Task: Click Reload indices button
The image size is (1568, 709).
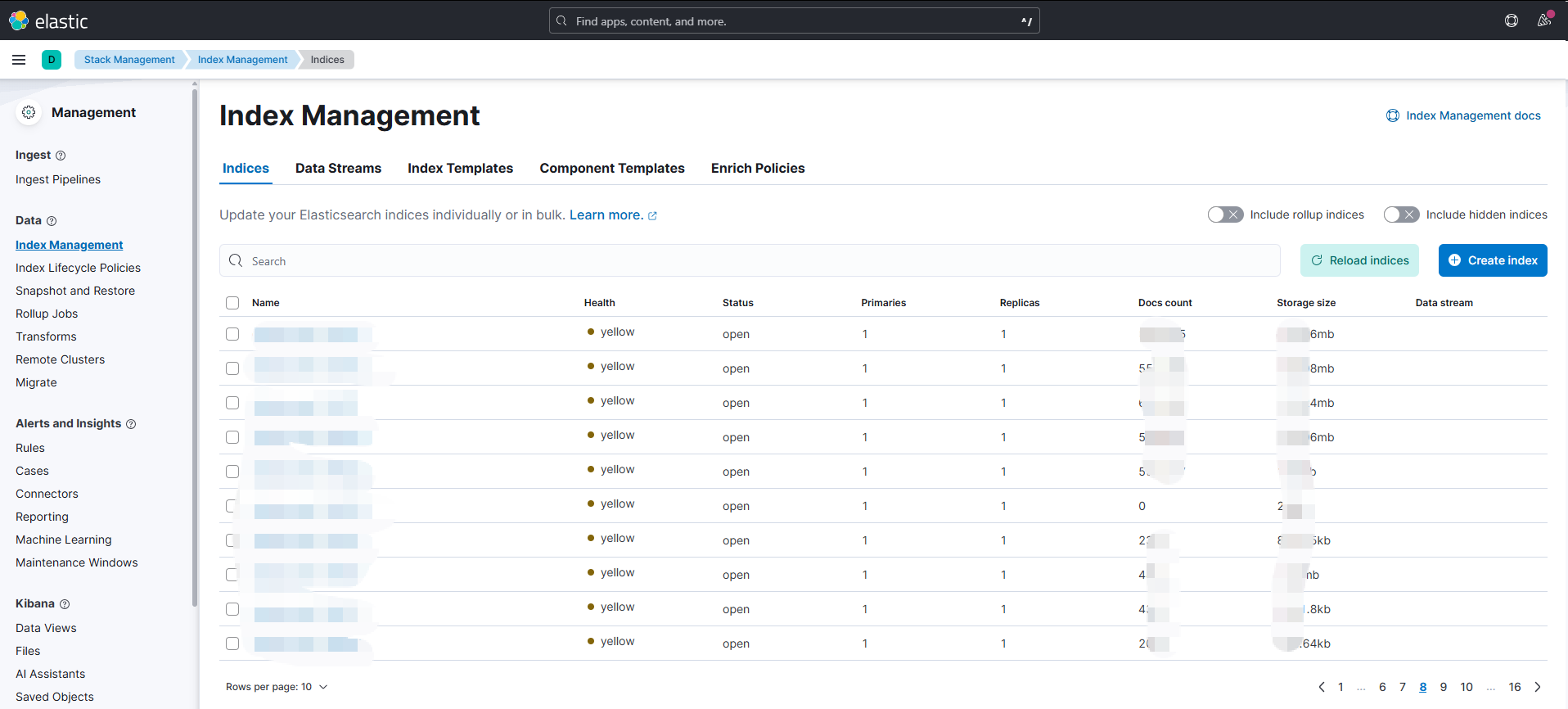Action: coord(1359,260)
